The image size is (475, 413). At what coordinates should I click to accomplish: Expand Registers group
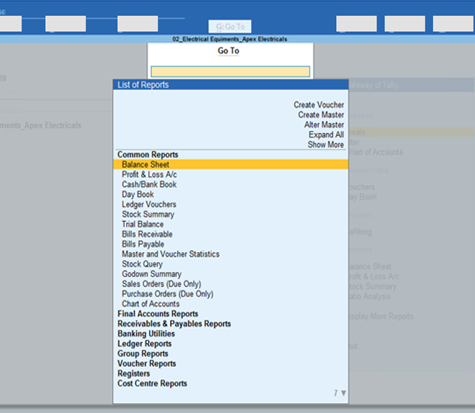[133, 374]
